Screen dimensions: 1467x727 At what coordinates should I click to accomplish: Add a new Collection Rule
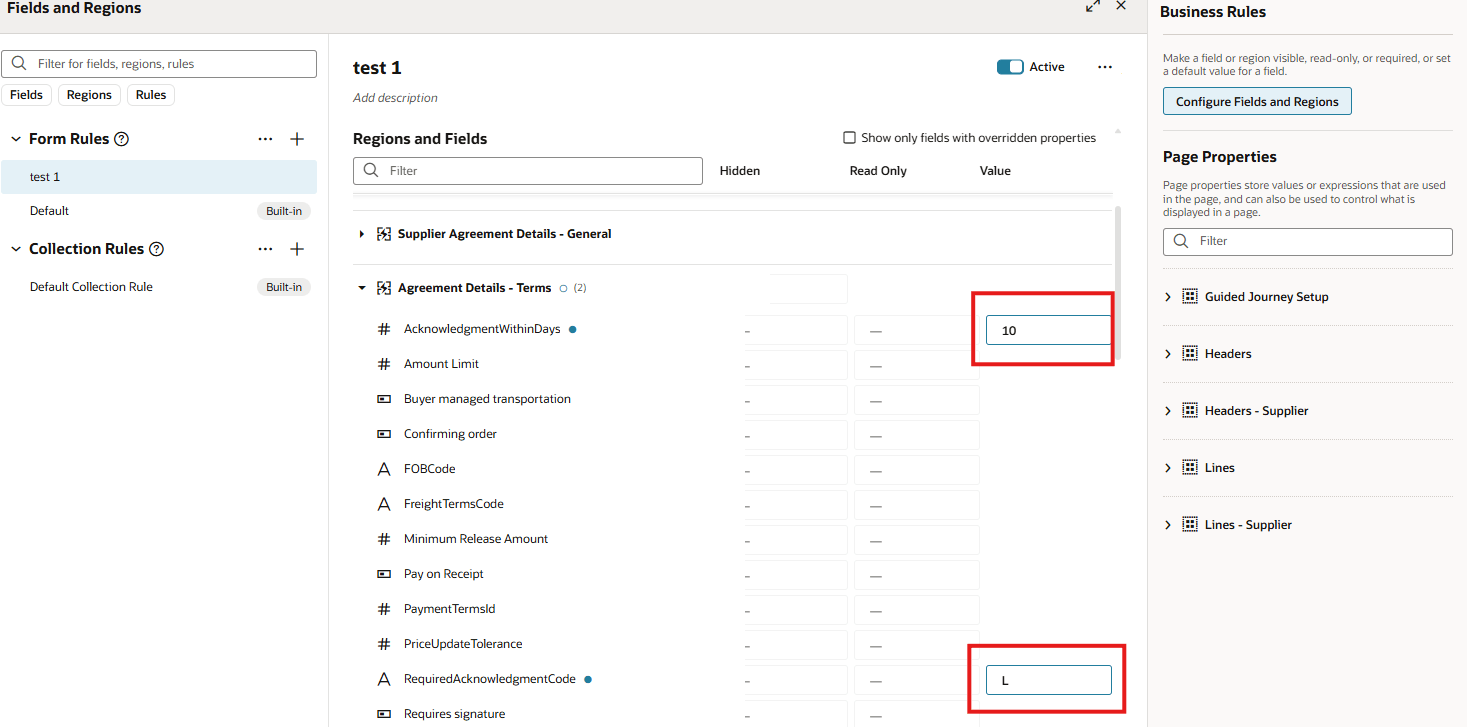coord(297,248)
